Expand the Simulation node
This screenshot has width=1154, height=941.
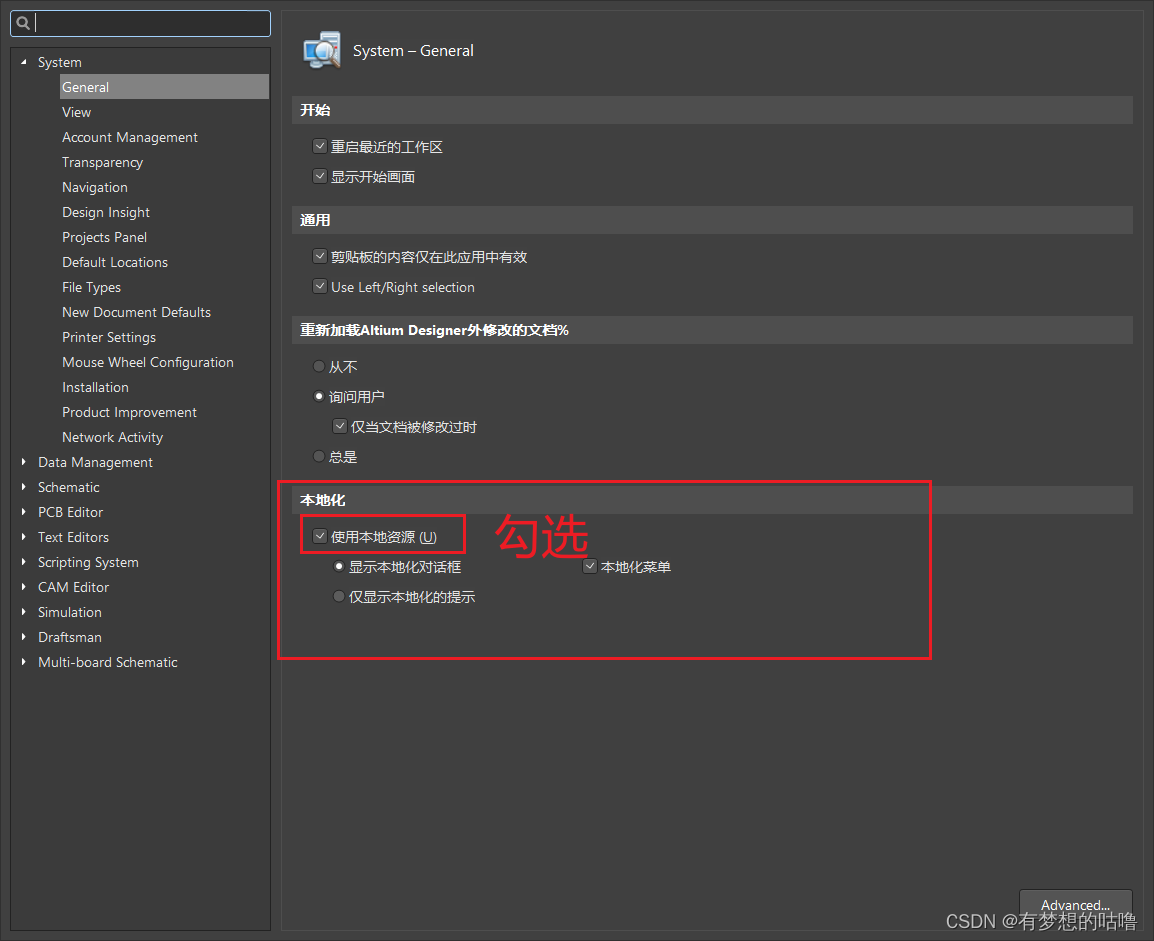coord(24,612)
